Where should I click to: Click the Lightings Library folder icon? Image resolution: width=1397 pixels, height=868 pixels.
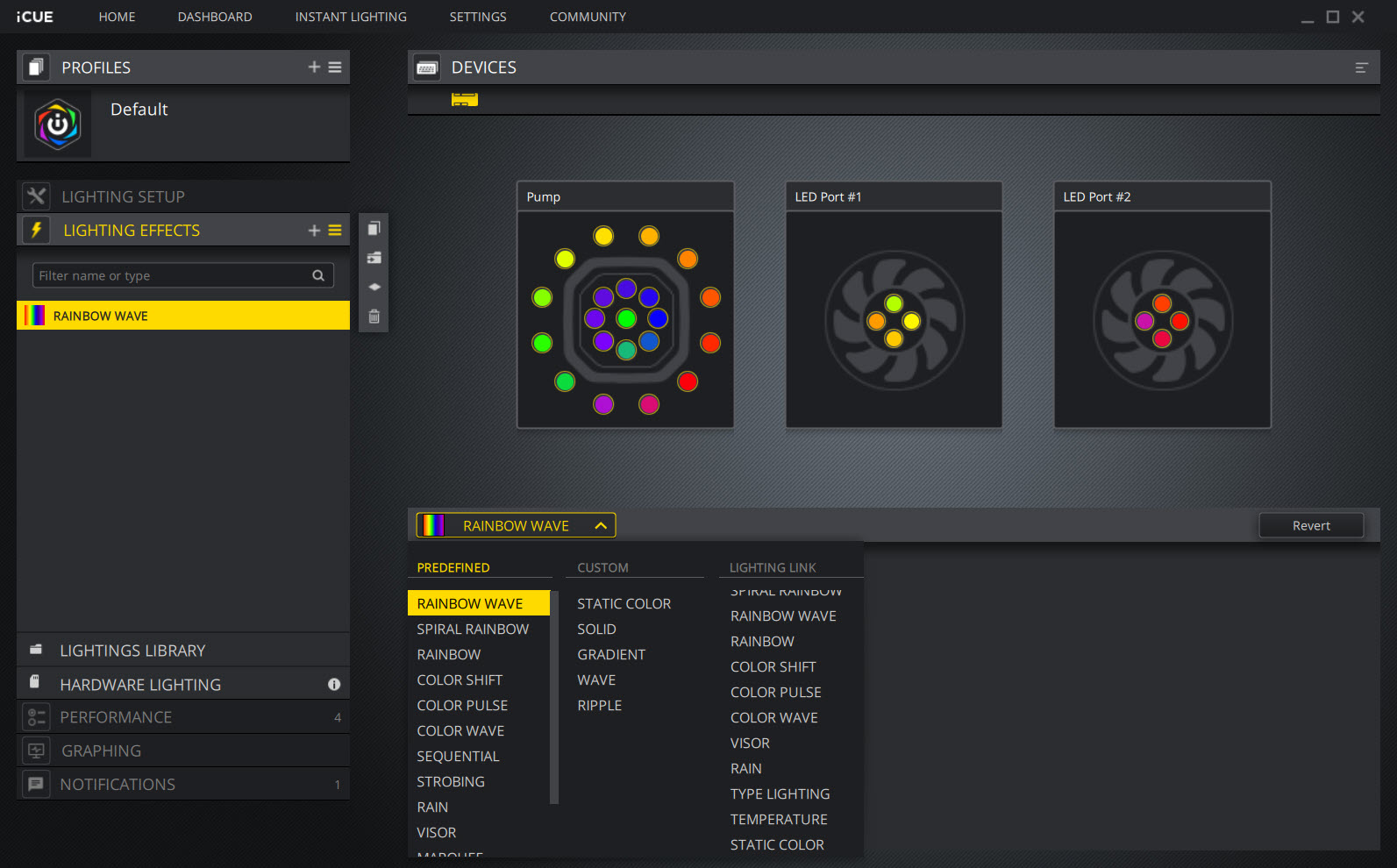36,650
